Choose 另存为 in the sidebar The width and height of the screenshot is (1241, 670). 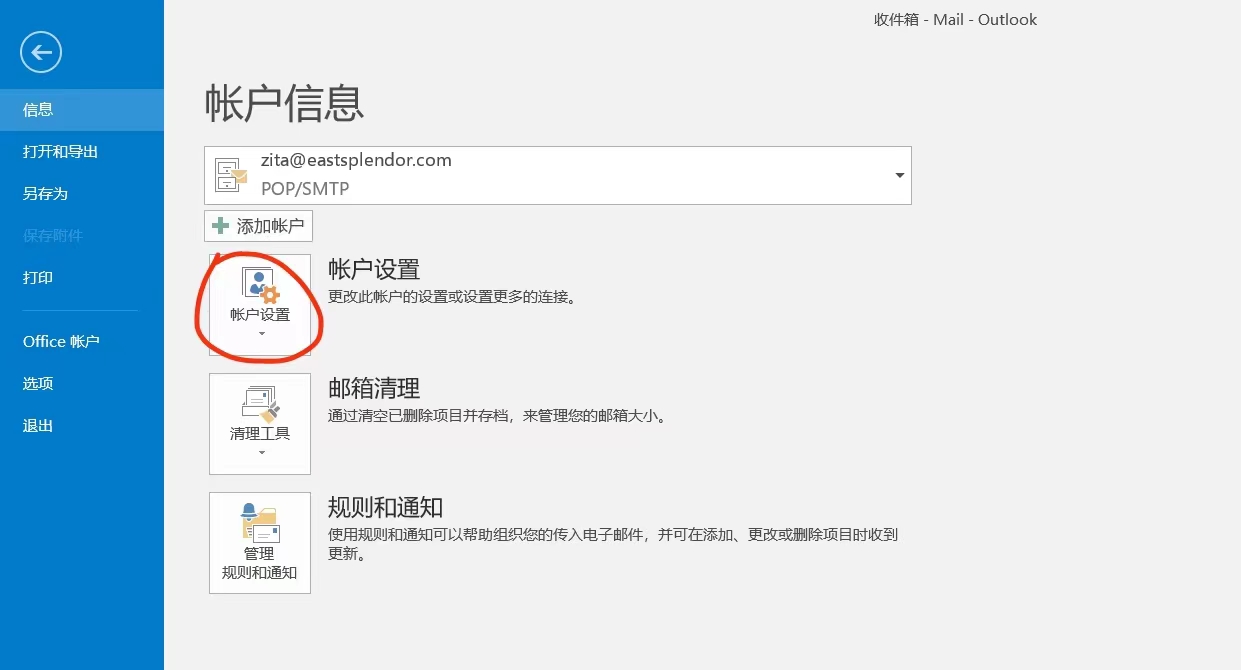[x=45, y=194]
